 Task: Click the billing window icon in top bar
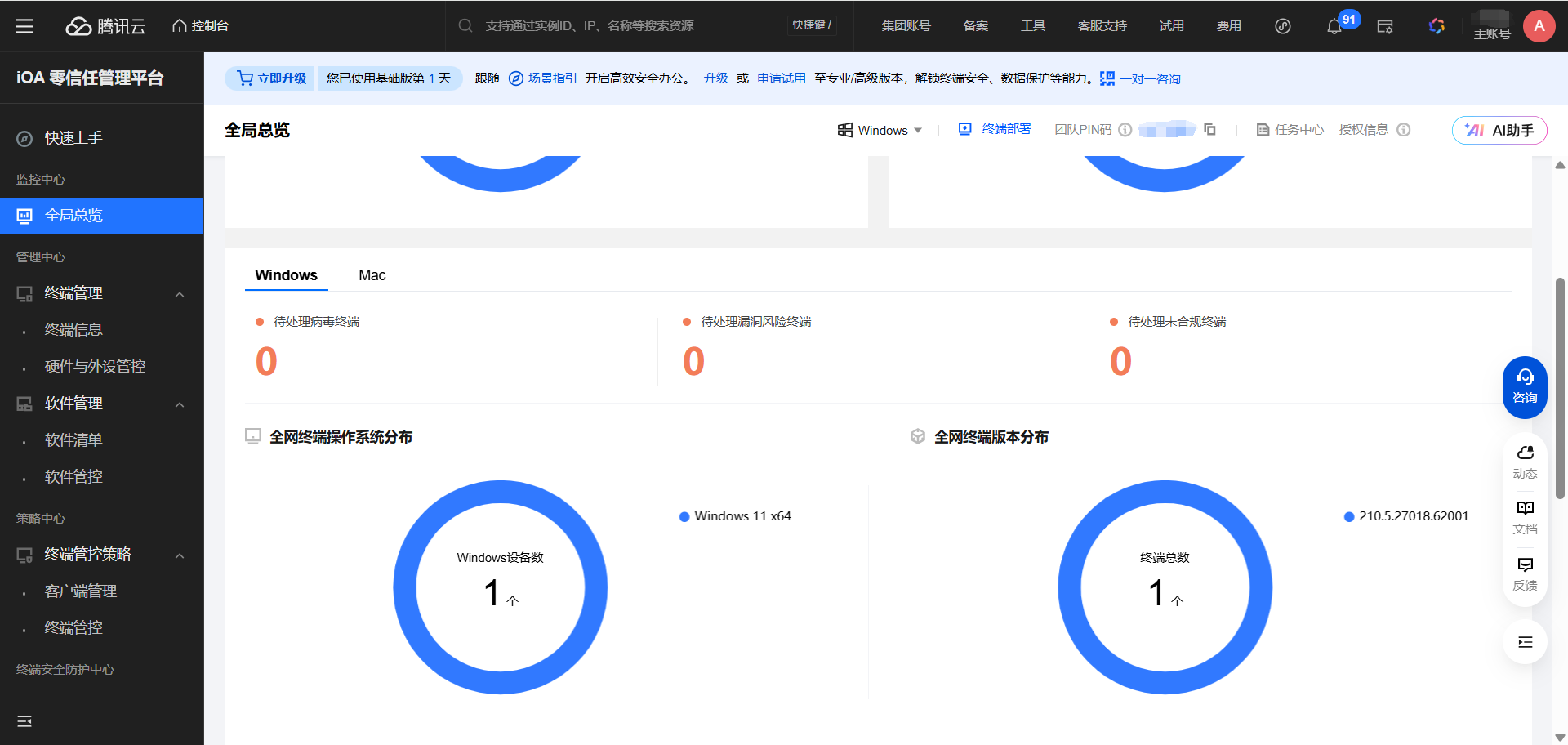click(1385, 26)
